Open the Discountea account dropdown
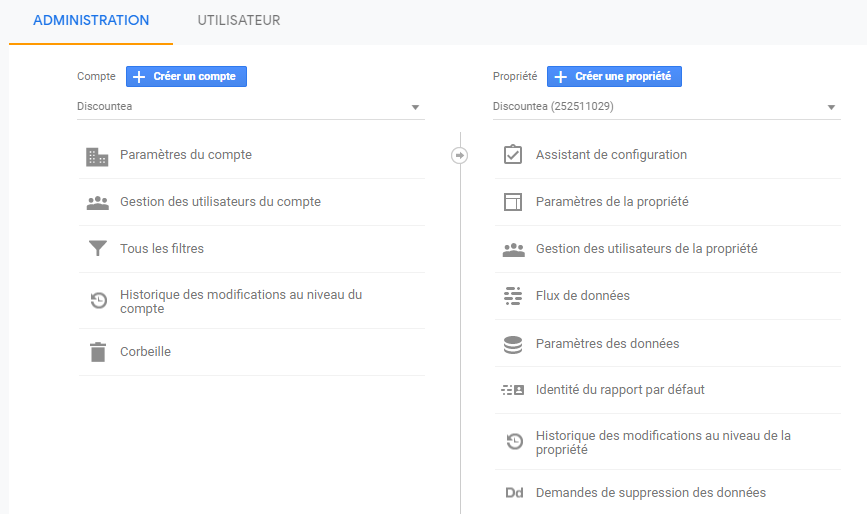 [x=250, y=107]
